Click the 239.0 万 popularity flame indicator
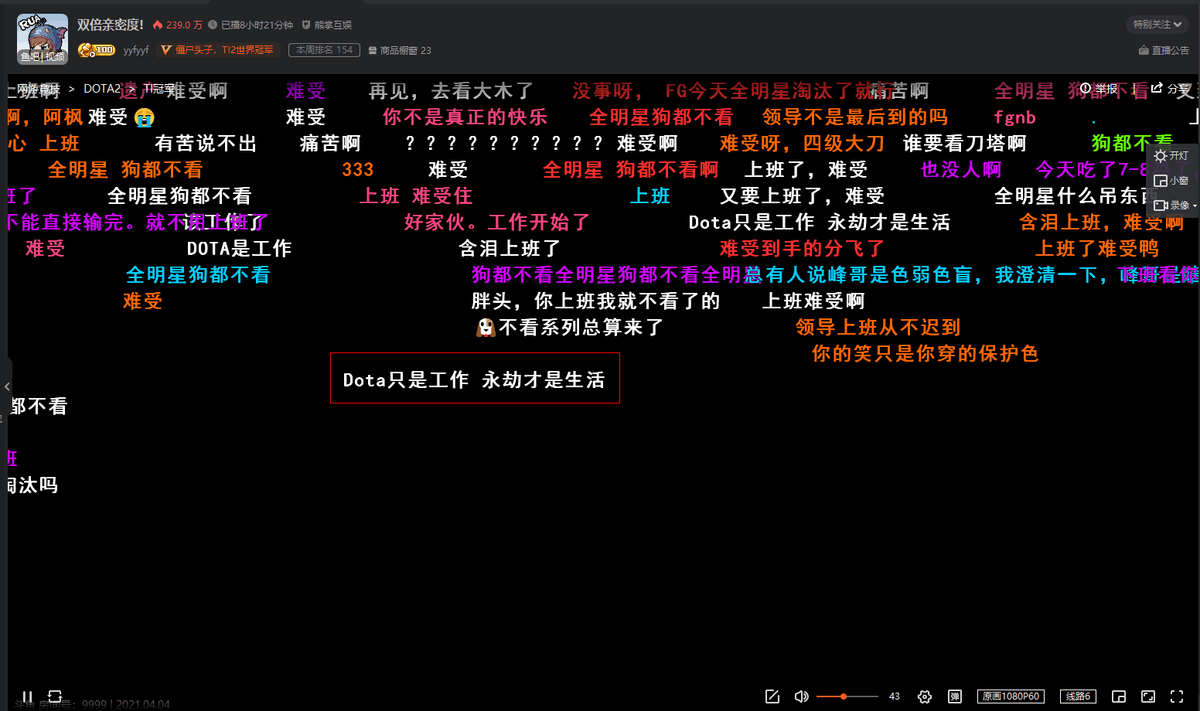1200x711 pixels. pos(178,24)
